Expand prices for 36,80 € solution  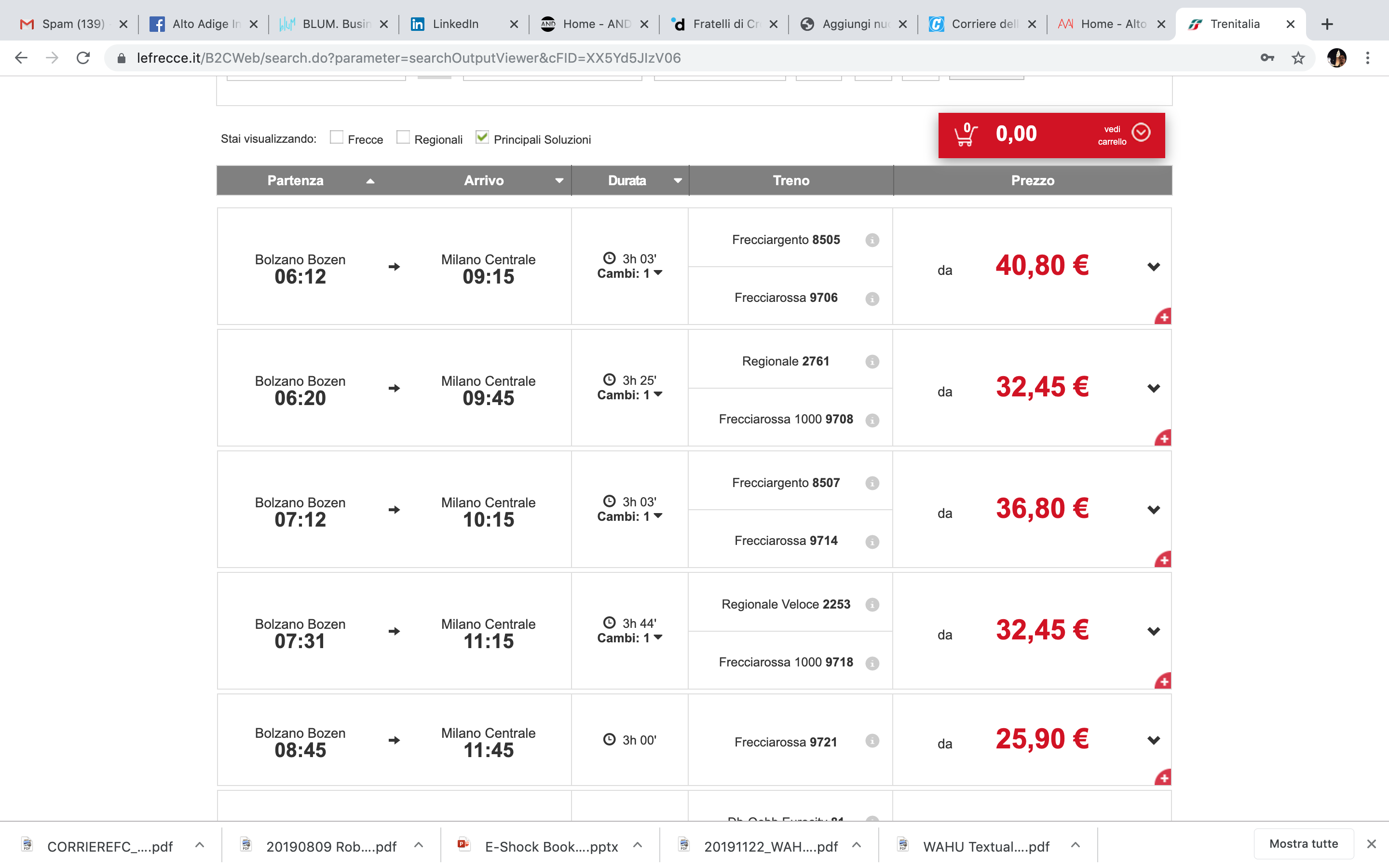pyautogui.click(x=1154, y=510)
